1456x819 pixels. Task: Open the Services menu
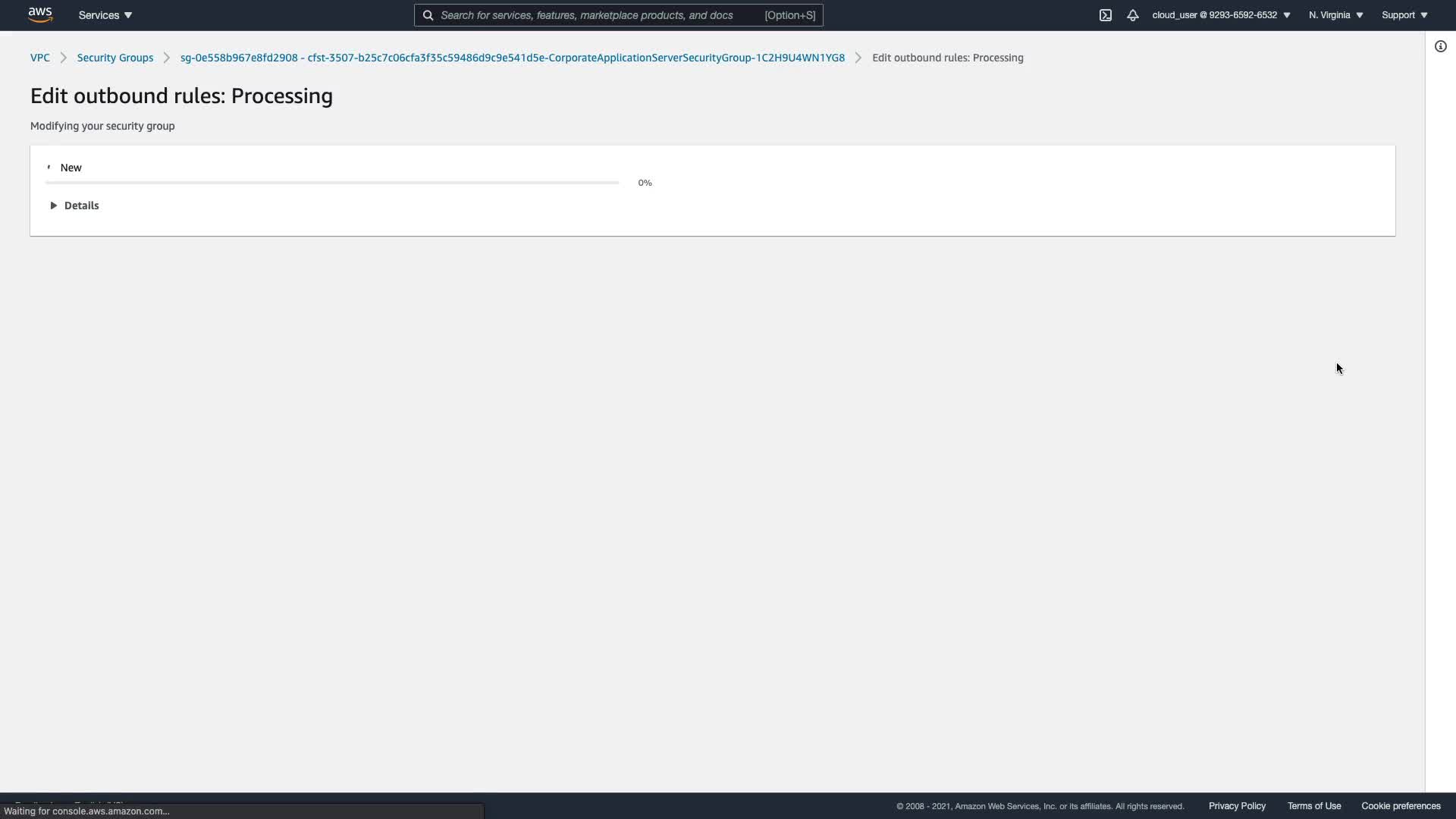pyautogui.click(x=105, y=15)
